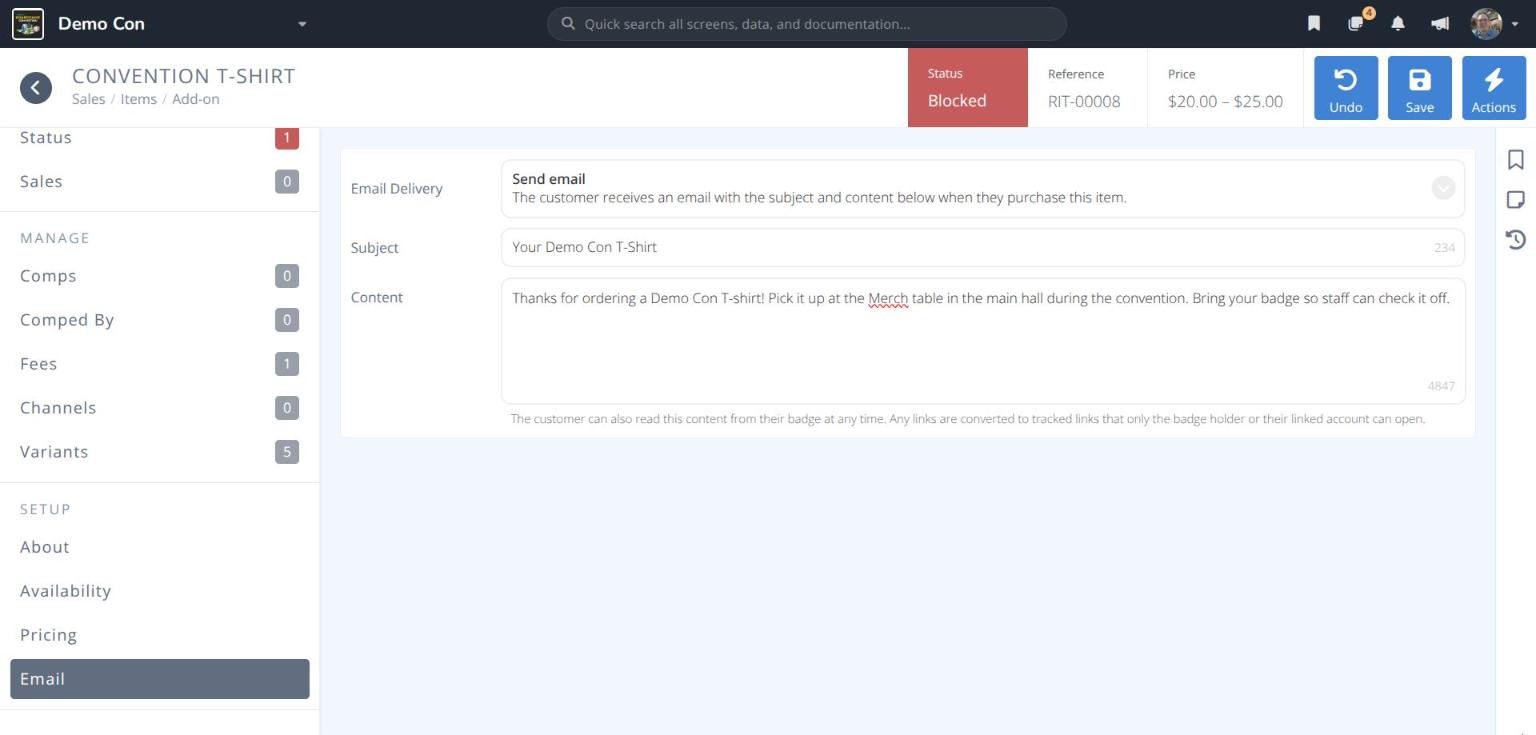Screen dimensions: 1536x735
Task: Click the Blocked status indicator
Action: click(x=968, y=88)
